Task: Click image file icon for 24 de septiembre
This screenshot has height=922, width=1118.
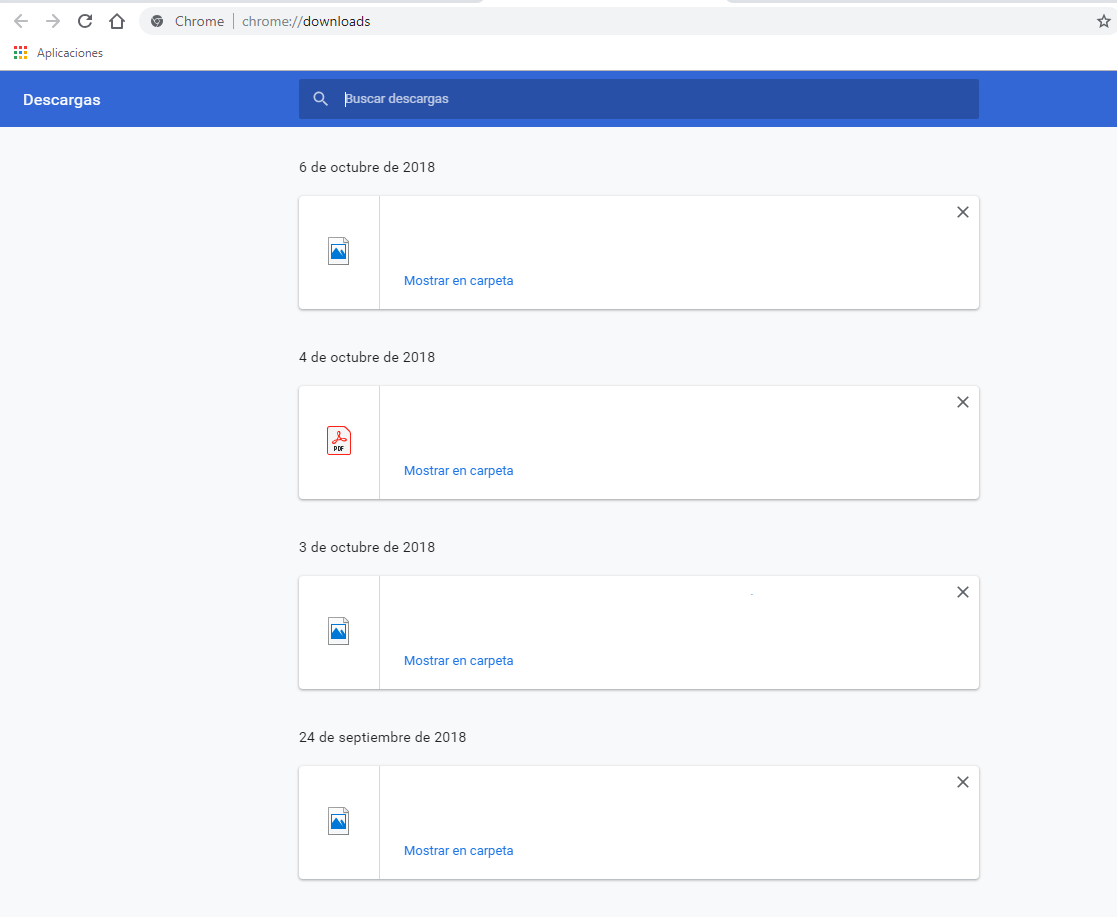Action: pos(339,821)
